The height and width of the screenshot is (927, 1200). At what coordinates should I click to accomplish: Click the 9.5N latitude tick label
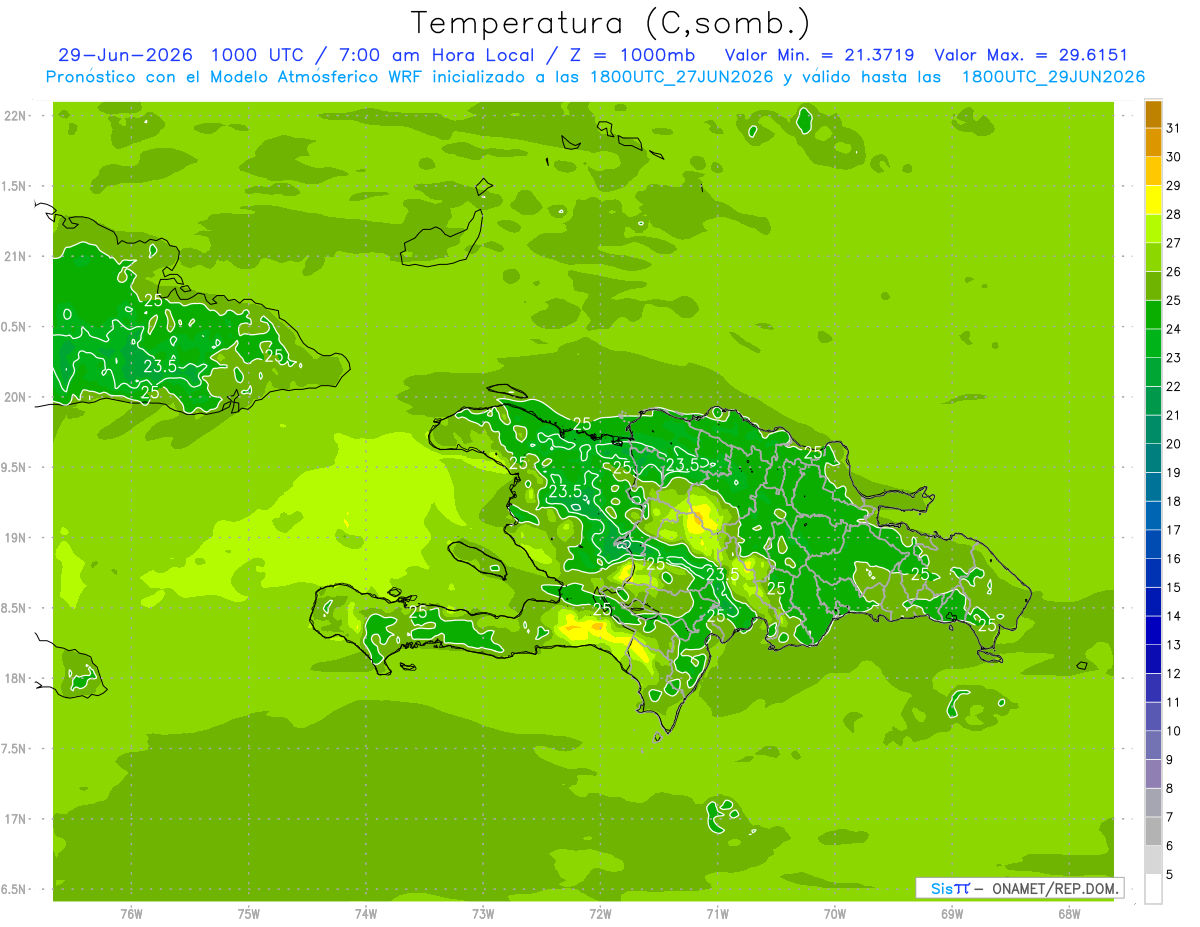pos(15,467)
